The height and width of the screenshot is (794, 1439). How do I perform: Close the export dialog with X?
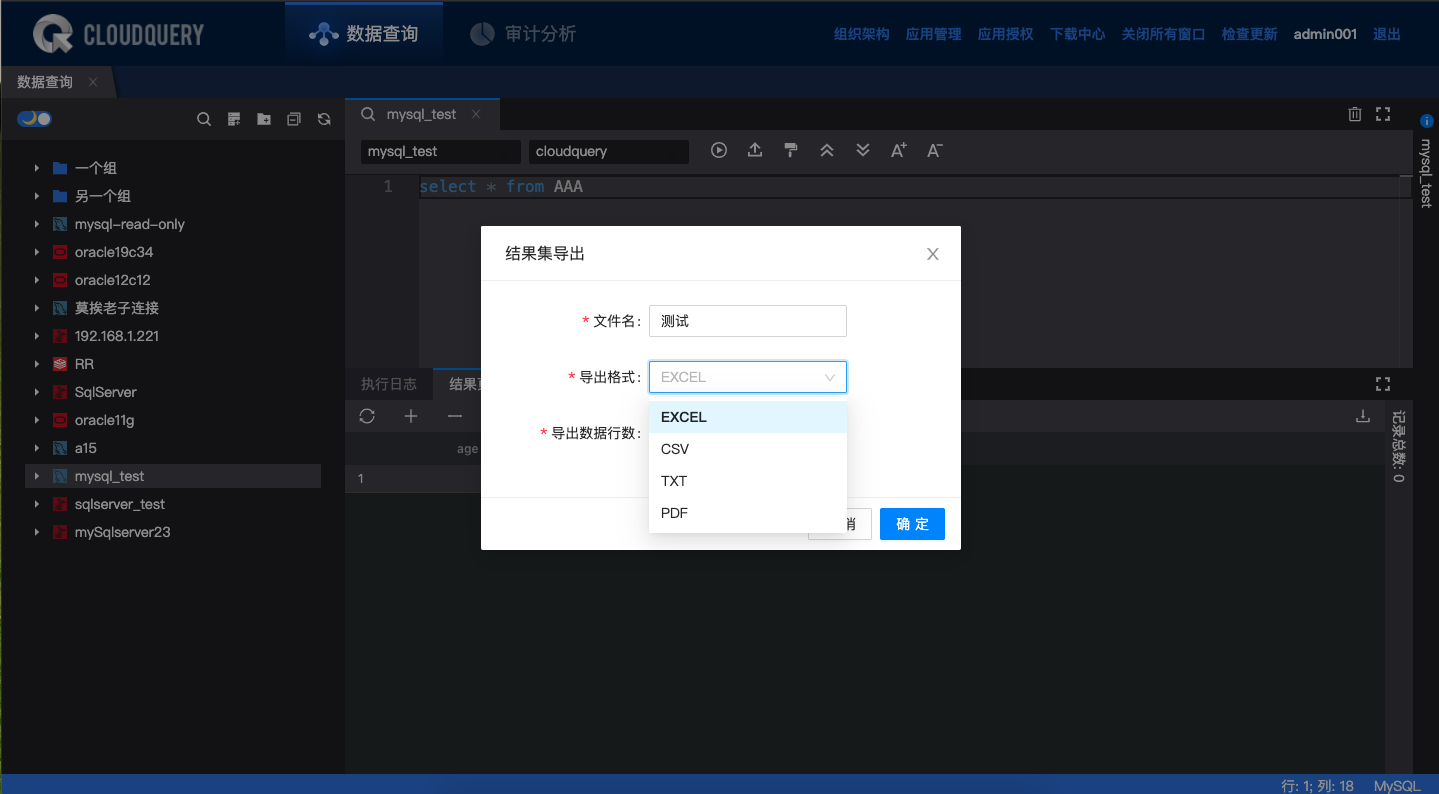pos(933,254)
